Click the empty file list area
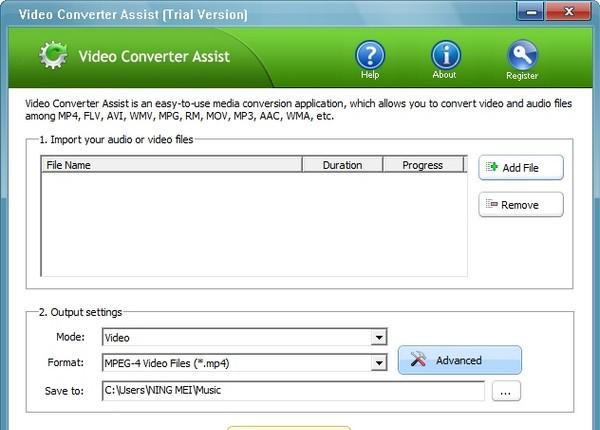Viewport: 600px width, 430px height. pos(254,224)
